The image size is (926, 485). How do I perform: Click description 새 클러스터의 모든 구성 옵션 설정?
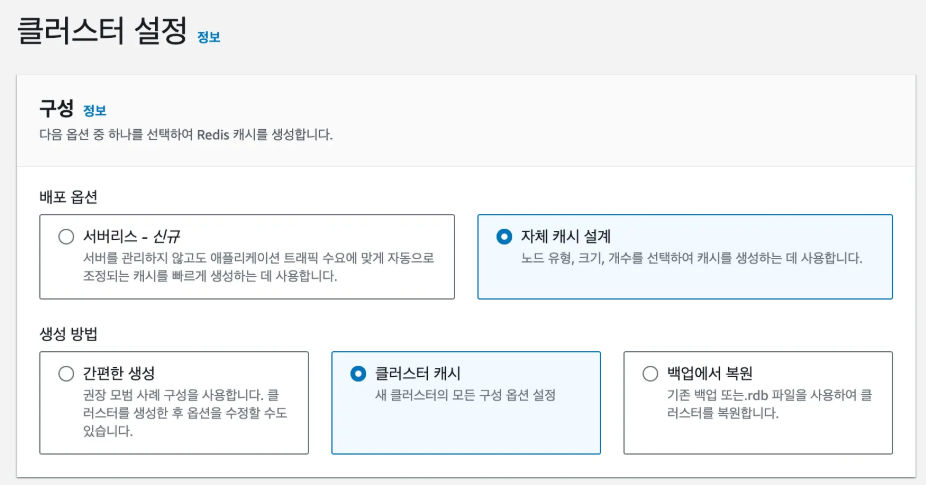(465, 395)
